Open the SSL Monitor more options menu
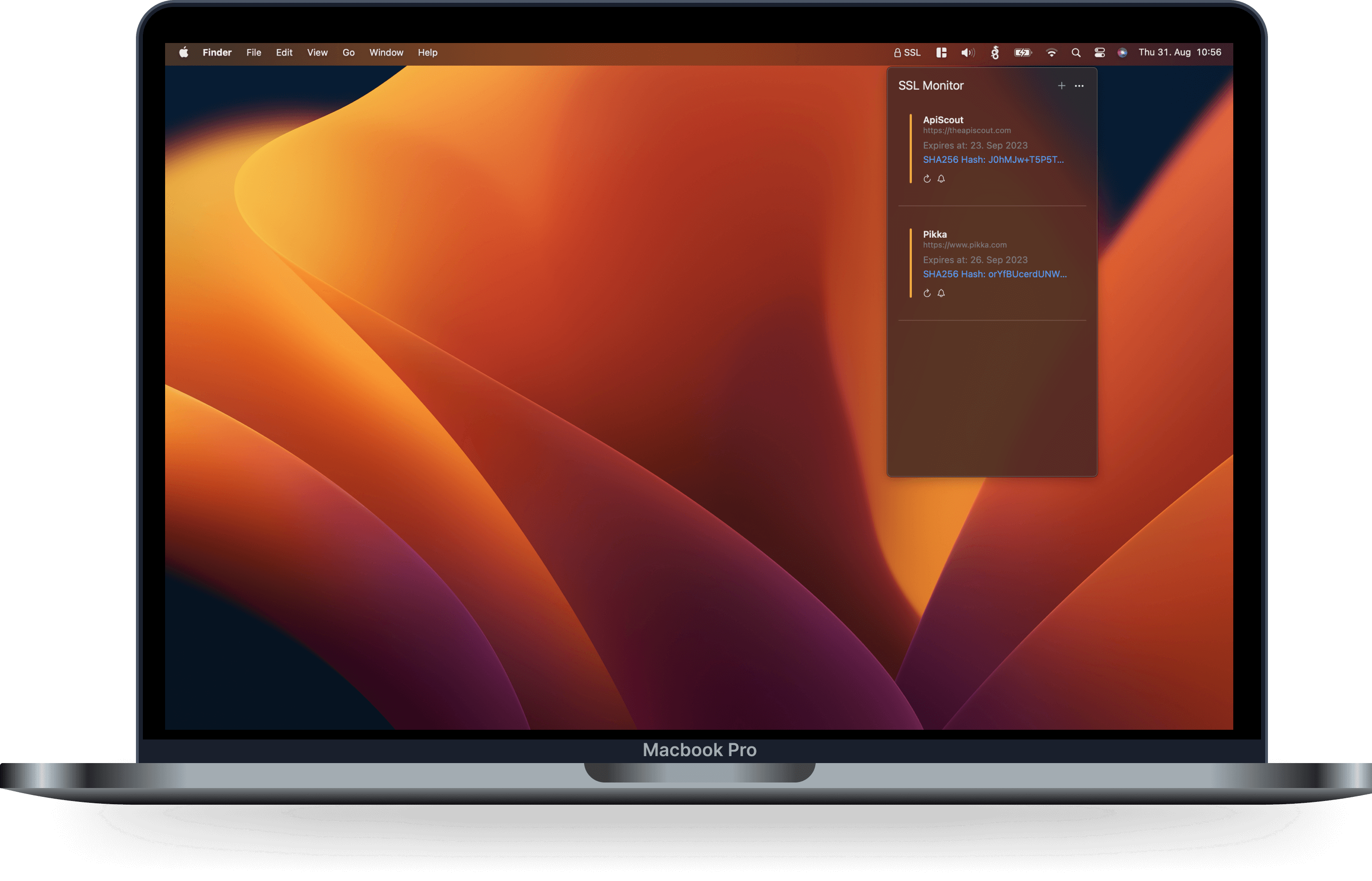This screenshot has height=881, width=1372. point(1079,86)
